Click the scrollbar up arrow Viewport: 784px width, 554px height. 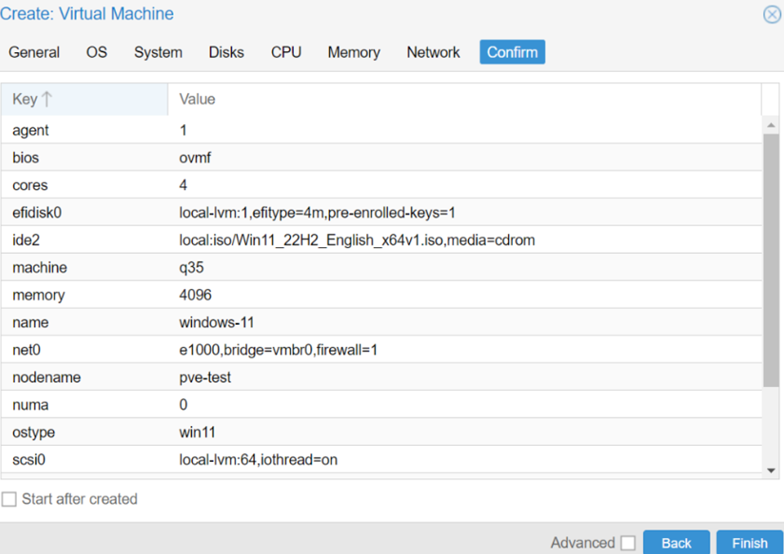[x=770, y=125]
